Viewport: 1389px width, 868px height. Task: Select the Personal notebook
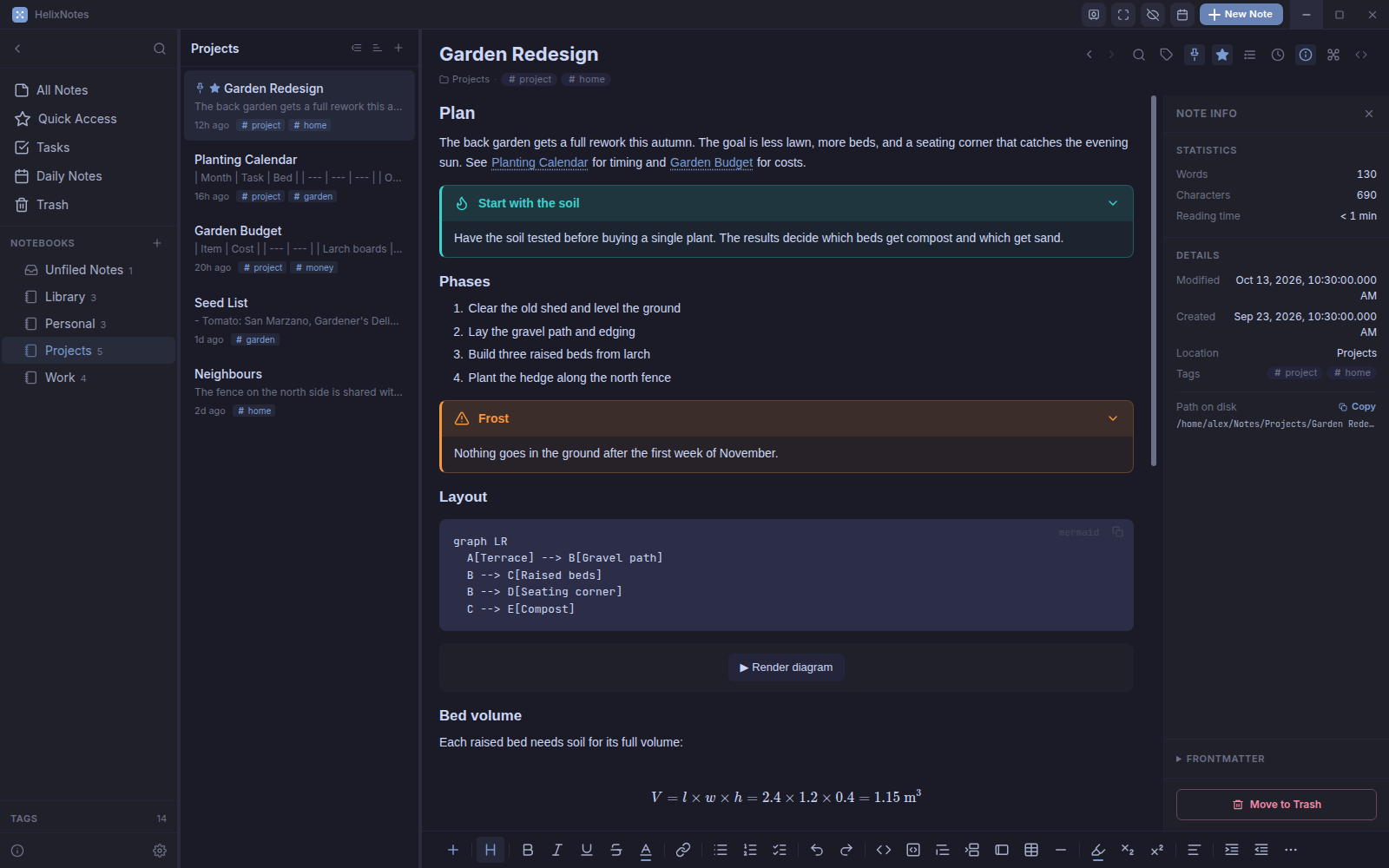[88, 324]
